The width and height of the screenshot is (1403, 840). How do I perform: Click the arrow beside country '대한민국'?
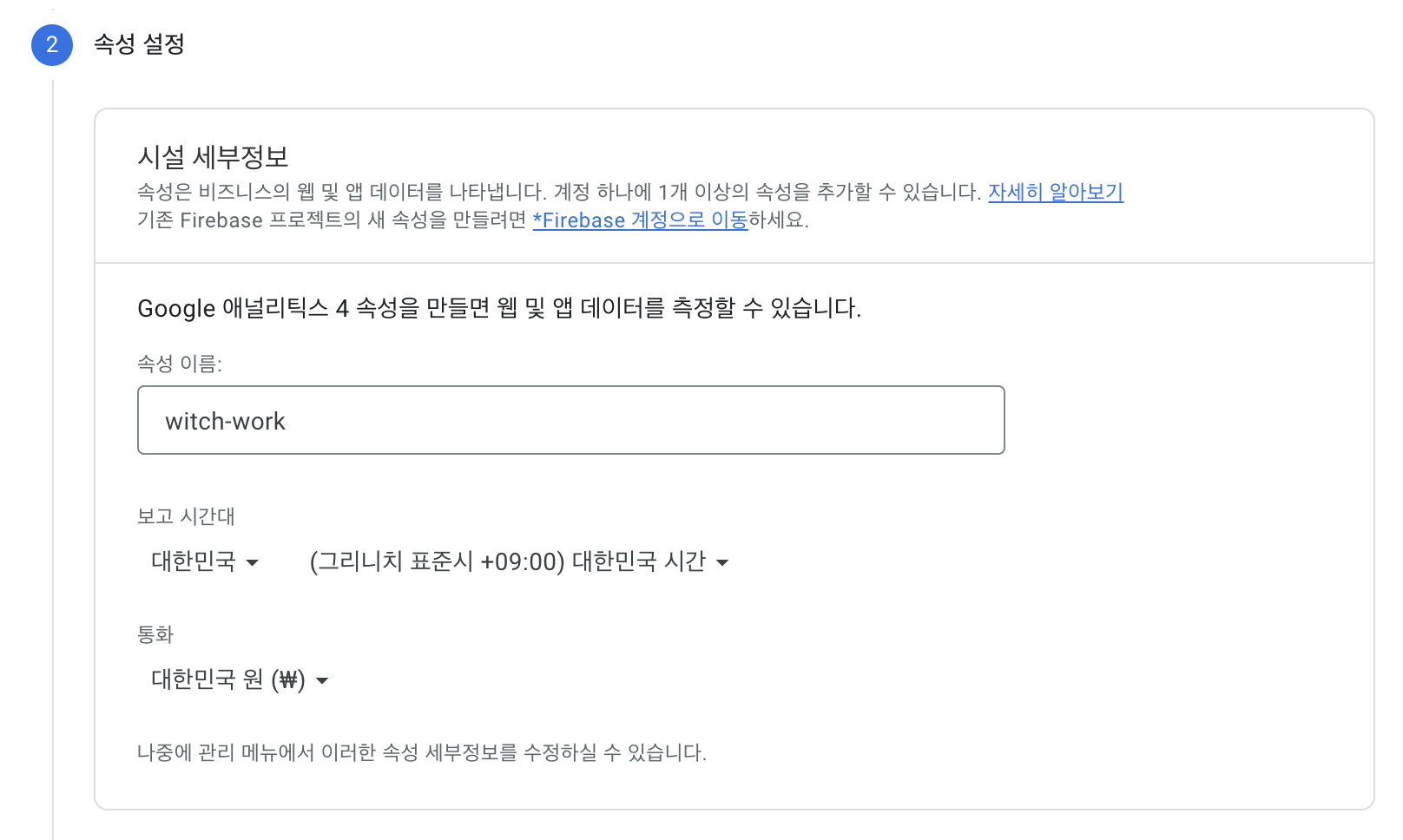(253, 562)
